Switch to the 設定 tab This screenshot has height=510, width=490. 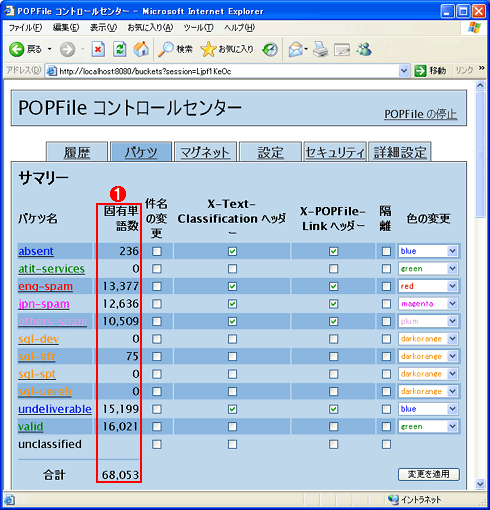[270, 153]
